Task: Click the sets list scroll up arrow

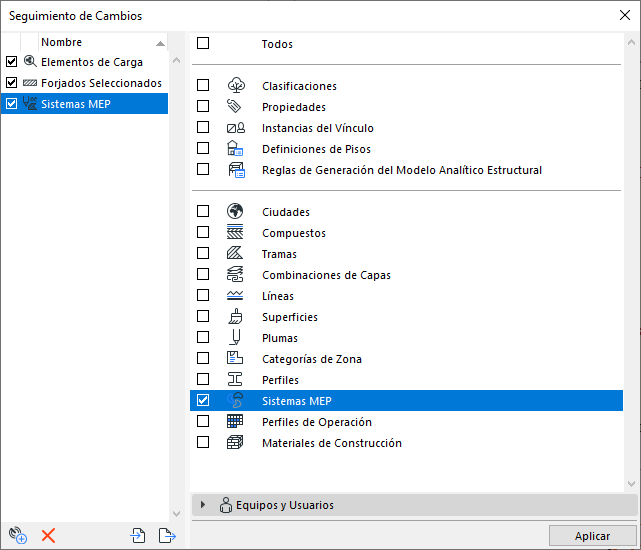Action: click(x=177, y=61)
